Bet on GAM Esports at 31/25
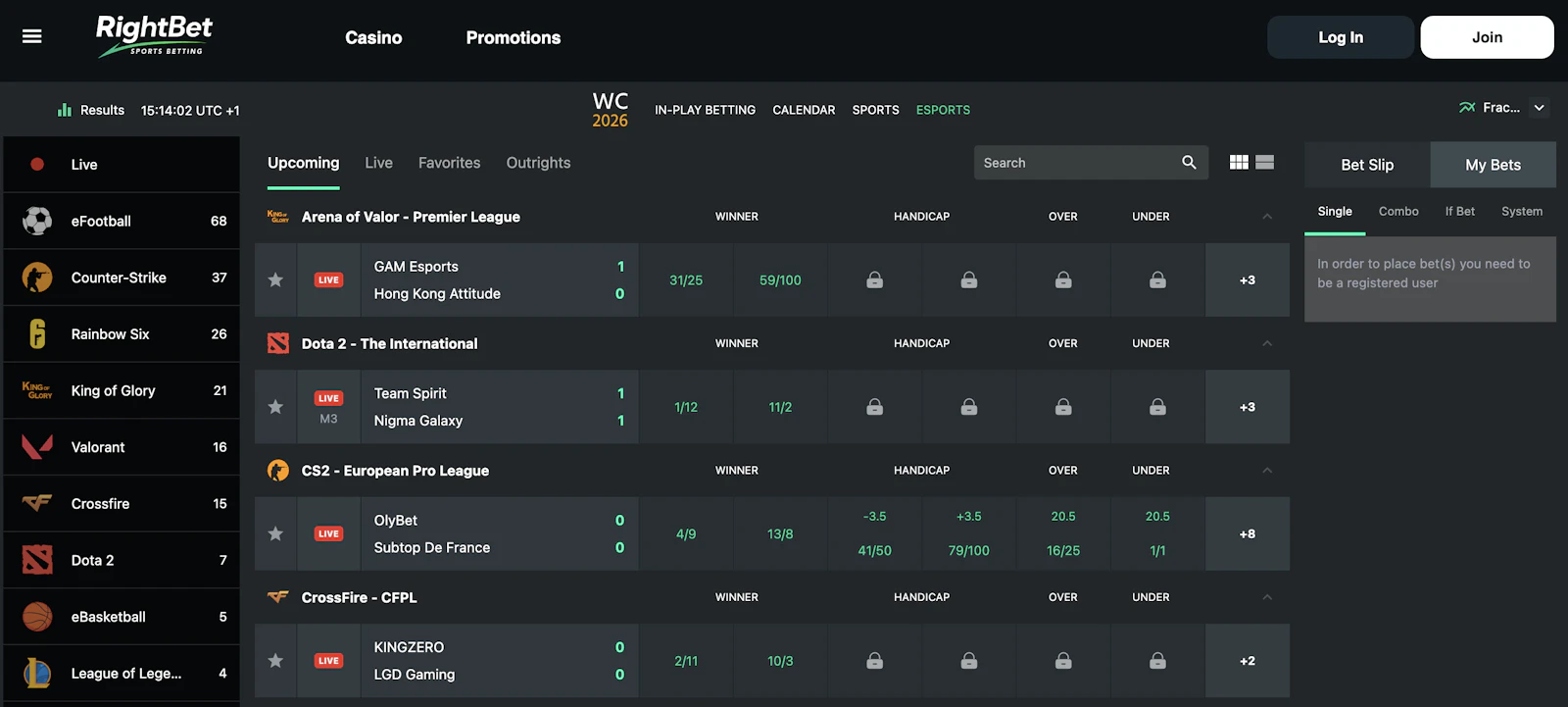Image resolution: width=1568 pixels, height=707 pixels. [x=686, y=280]
